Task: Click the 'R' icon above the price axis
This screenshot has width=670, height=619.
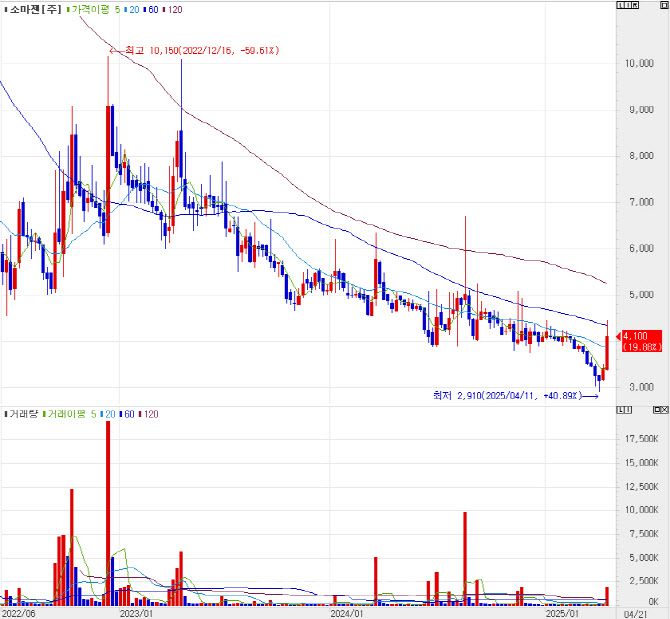Action: pyautogui.click(x=635, y=7)
